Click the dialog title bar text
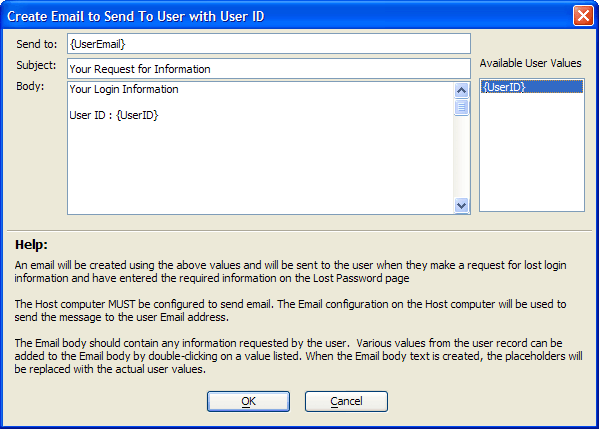 click(x=136, y=16)
